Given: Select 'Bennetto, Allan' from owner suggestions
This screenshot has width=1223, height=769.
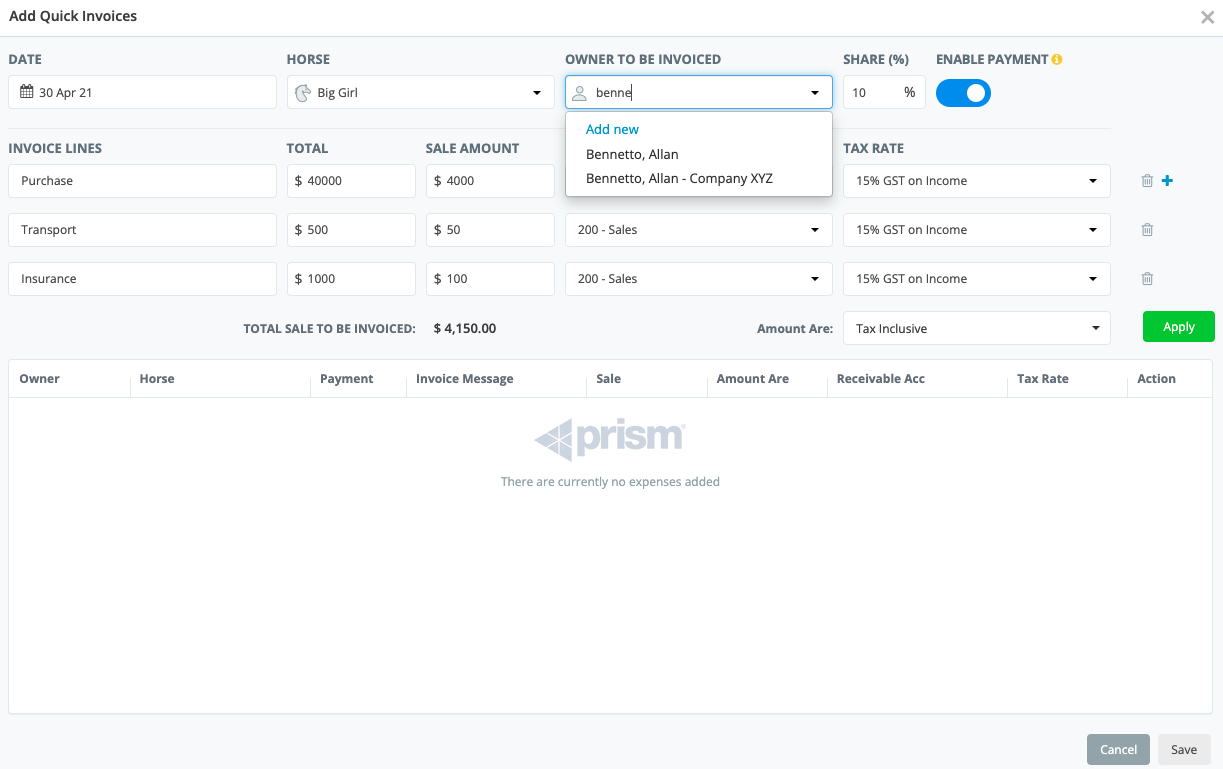Looking at the screenshot, I should coord(632,155).
